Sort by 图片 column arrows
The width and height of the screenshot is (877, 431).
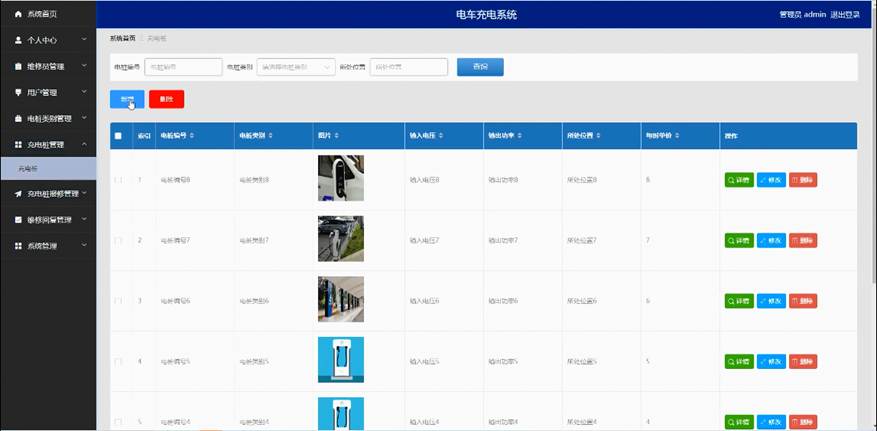tap(336, 135)
